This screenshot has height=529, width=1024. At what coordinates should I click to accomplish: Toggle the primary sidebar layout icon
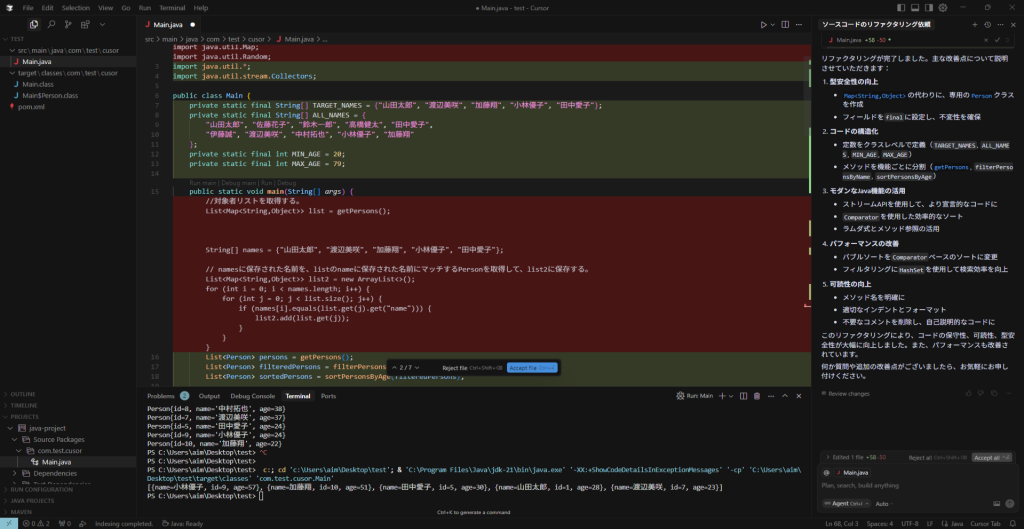tap(901, 8)
